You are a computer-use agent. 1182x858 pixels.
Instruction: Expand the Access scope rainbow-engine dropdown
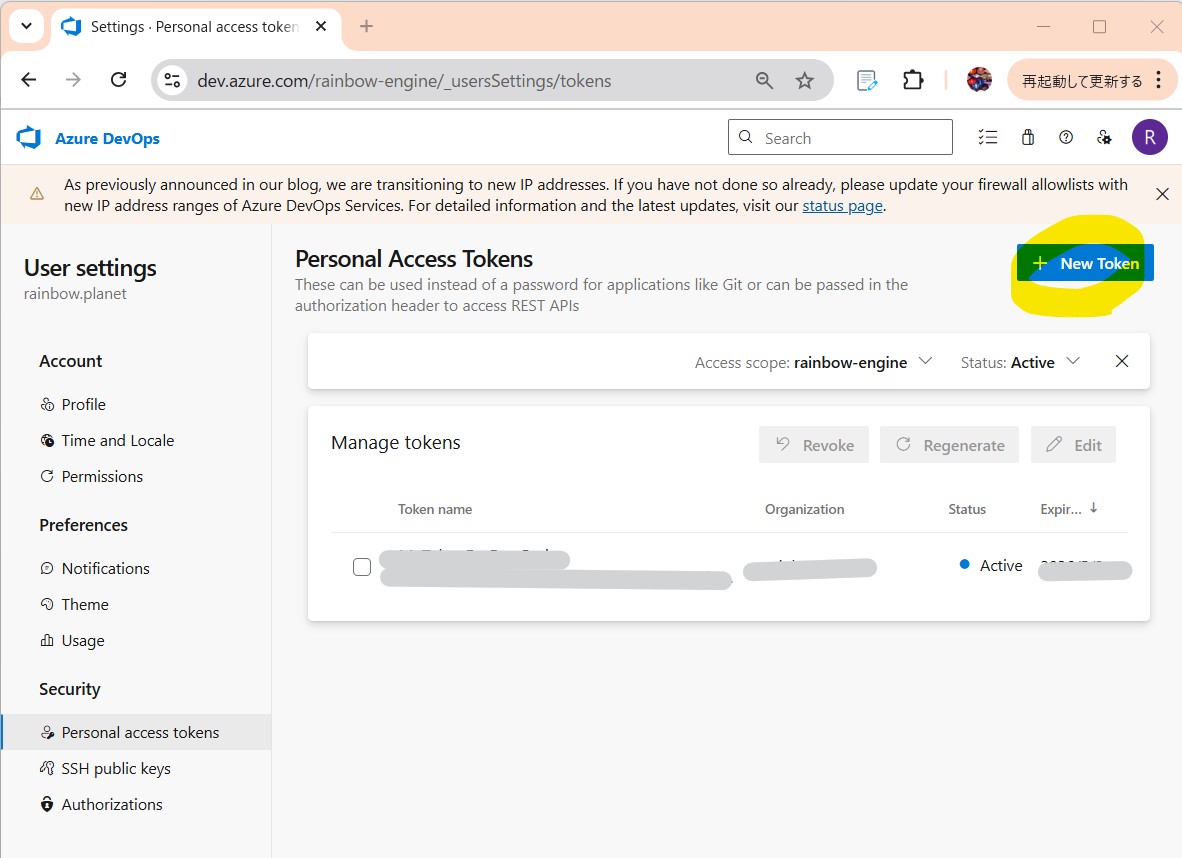point(813,363)
